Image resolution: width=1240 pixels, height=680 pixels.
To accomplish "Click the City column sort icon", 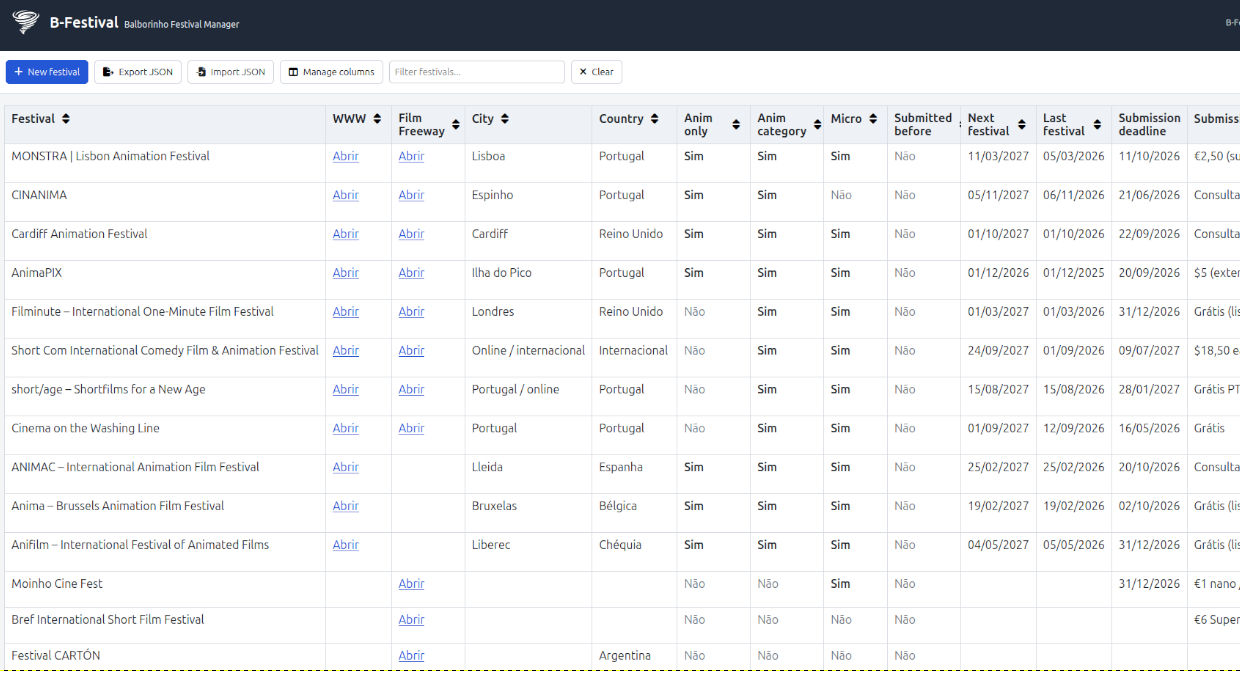I will [x=505, y=119].
